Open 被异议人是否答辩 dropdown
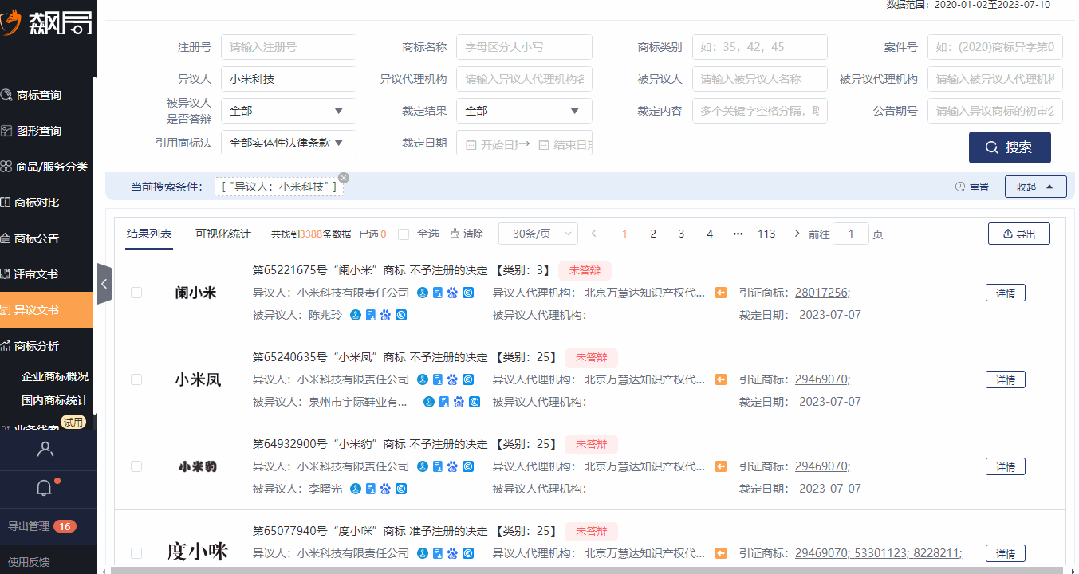Screen dimensions: 1079x574 click(x=288, y=111)
